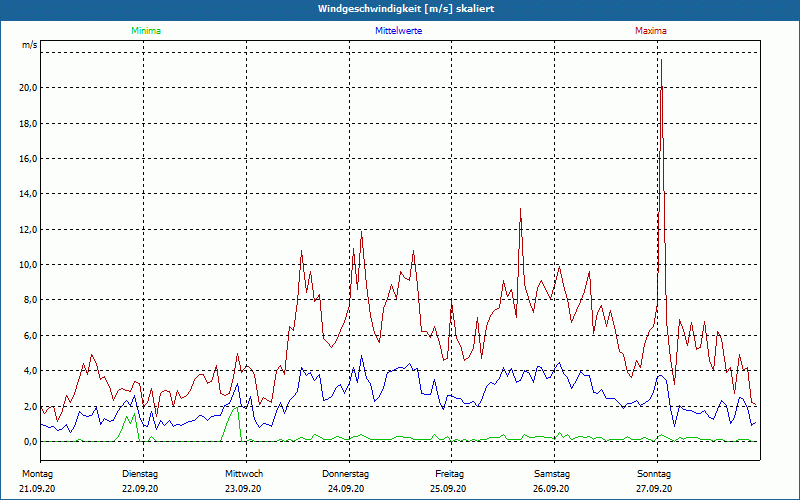Screen dimensions: 800x500
Task: Click the chart title Windgeschwindigkeit [m/s] skaliert
Action: coord(406,9)
